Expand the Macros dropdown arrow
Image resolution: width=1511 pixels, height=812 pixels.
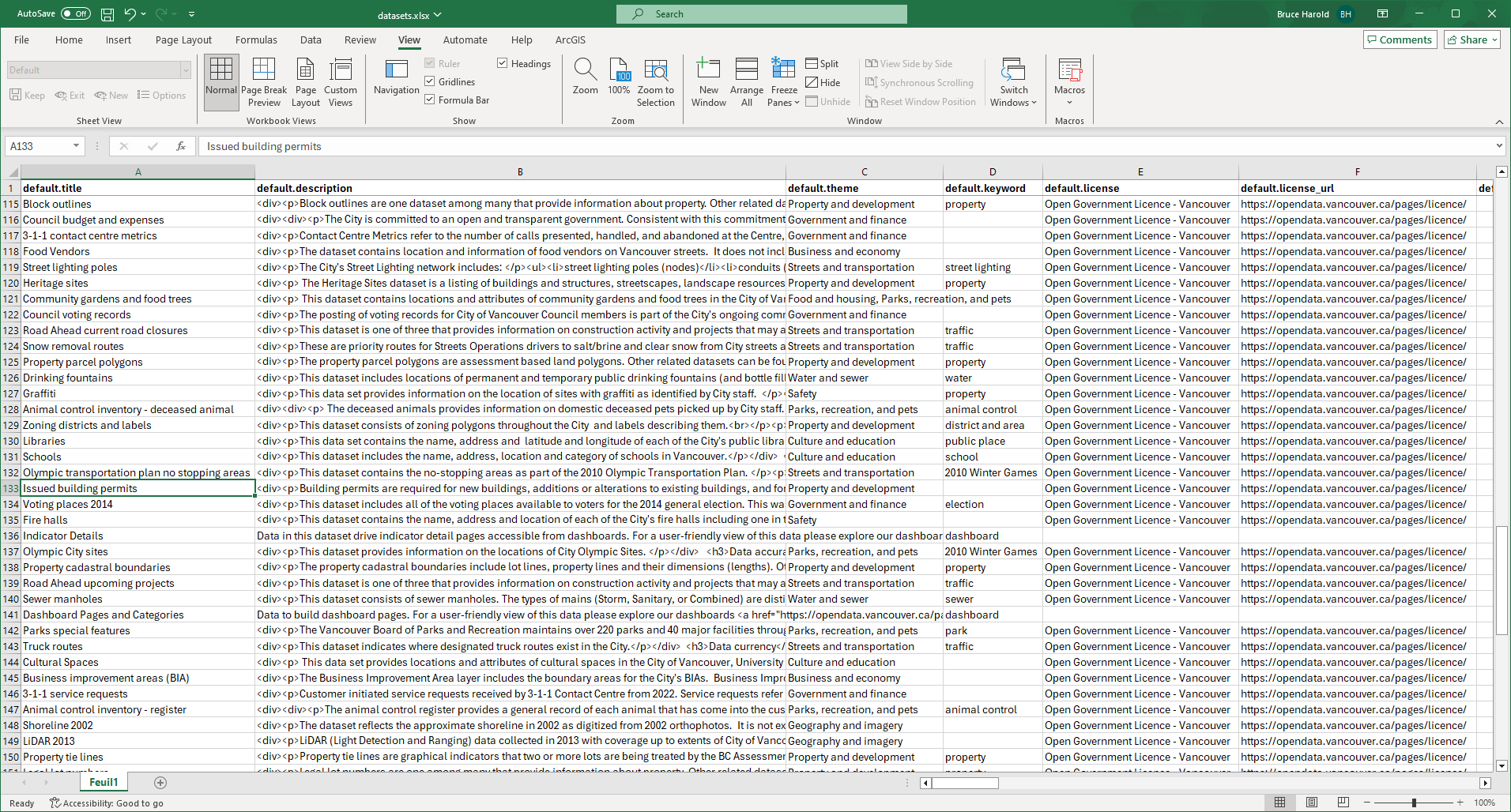point(1069,102)
